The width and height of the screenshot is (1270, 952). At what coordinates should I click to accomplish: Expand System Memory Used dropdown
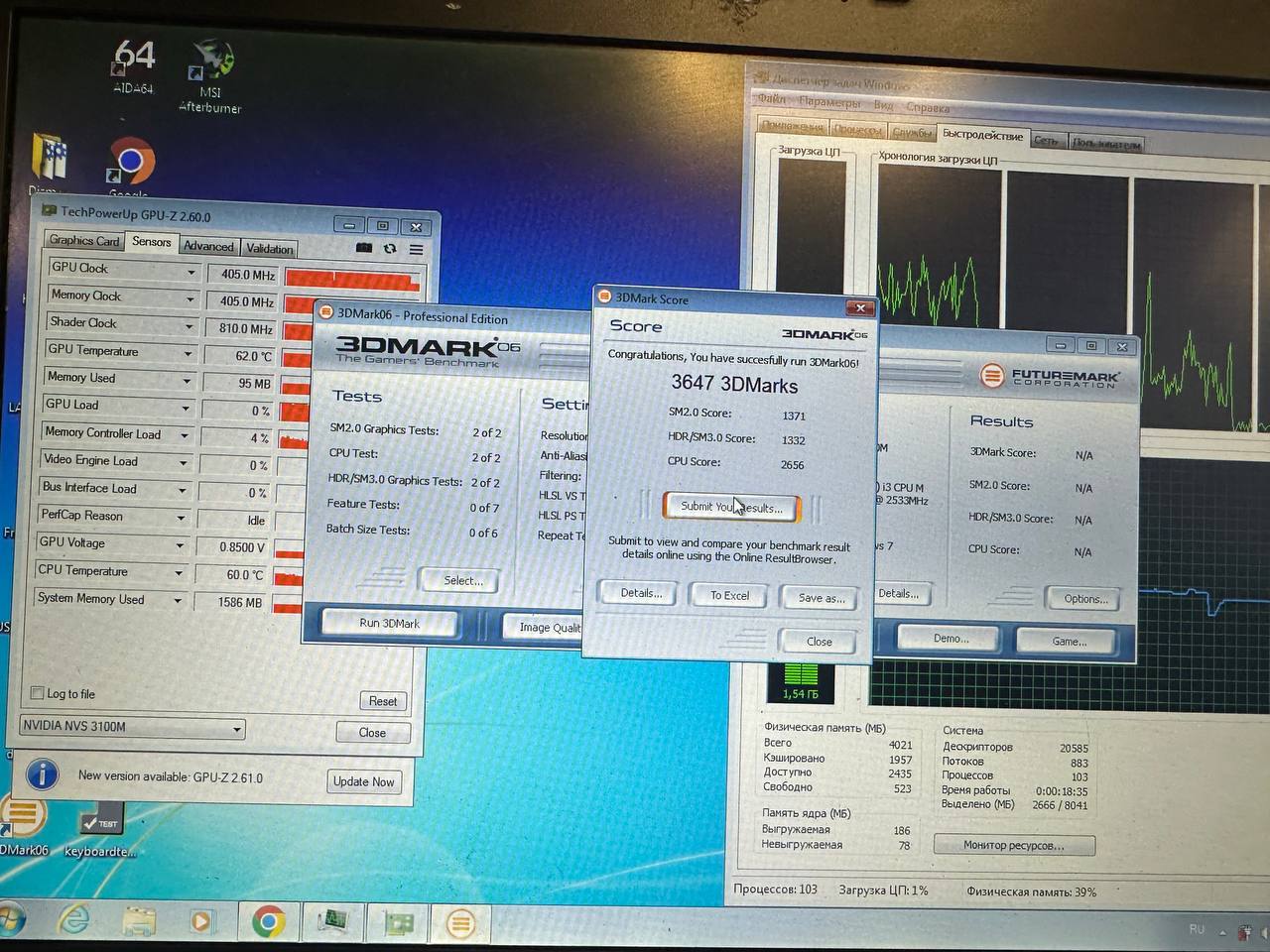click(x=178, y=600)
